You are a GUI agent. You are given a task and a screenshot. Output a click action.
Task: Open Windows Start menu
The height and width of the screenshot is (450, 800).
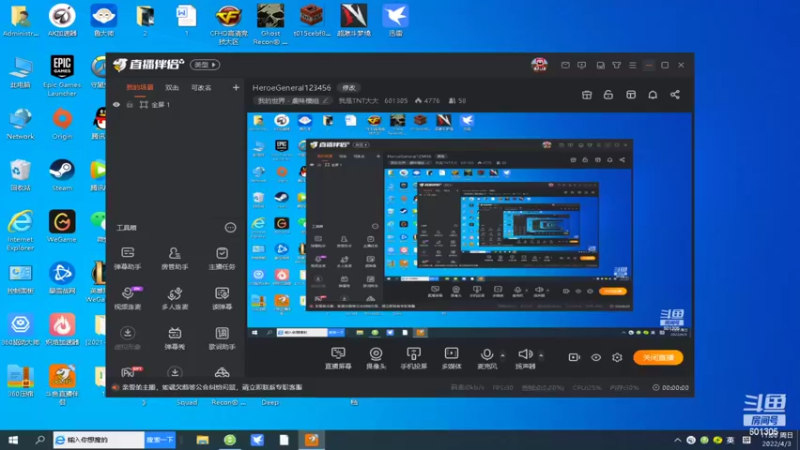tap(13, 440)
